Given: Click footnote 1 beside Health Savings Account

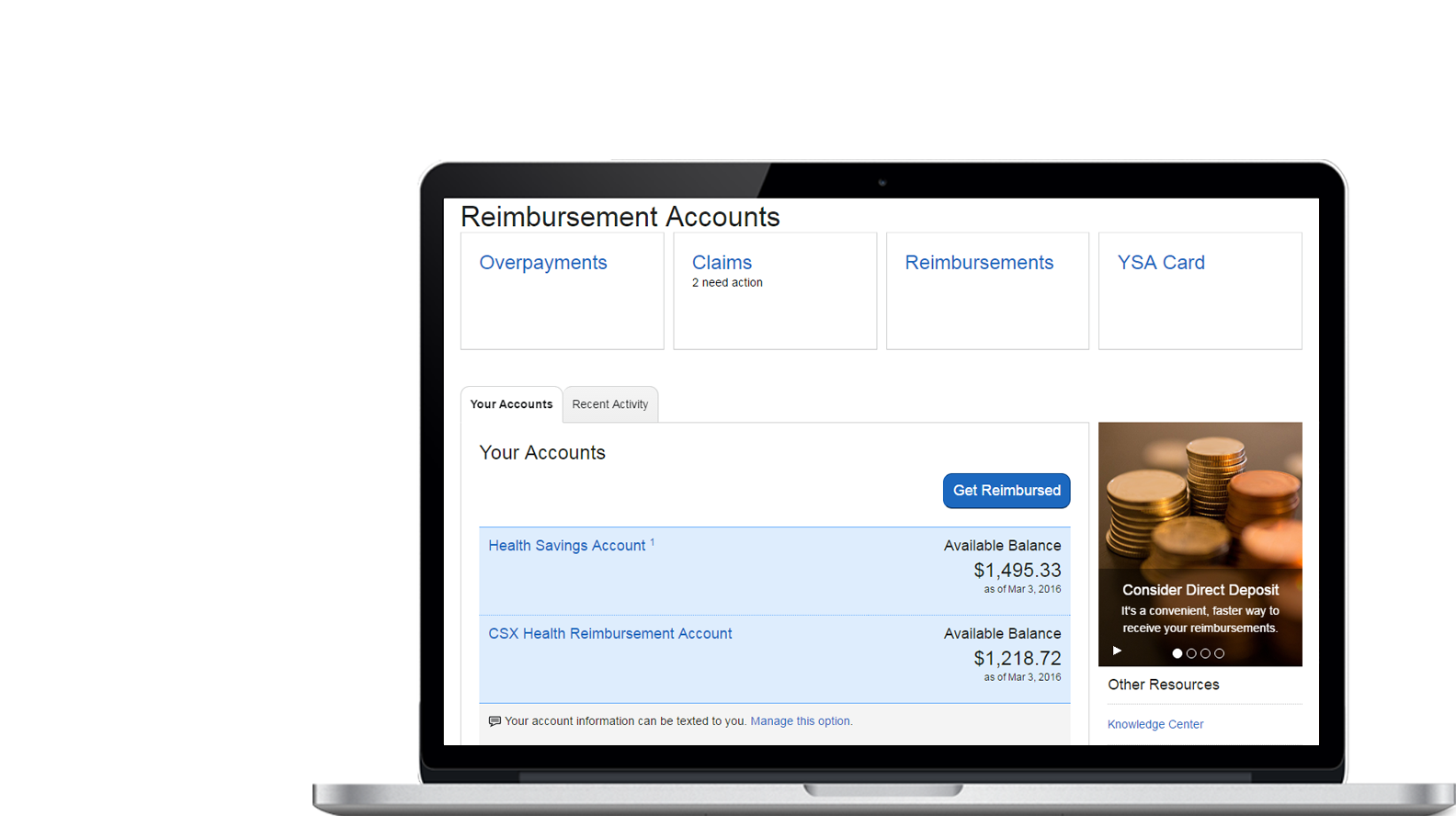Looking at the screenshot, I should point(653,542).
